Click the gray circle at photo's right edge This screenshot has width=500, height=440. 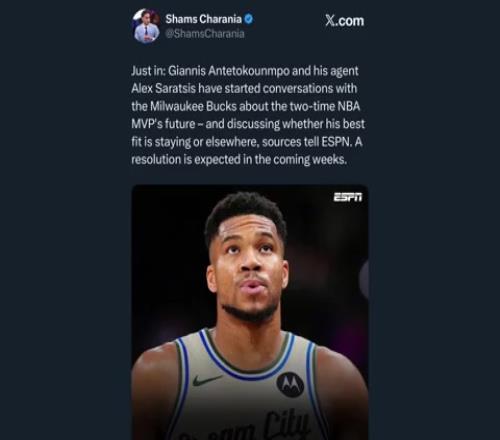[364, 279]
